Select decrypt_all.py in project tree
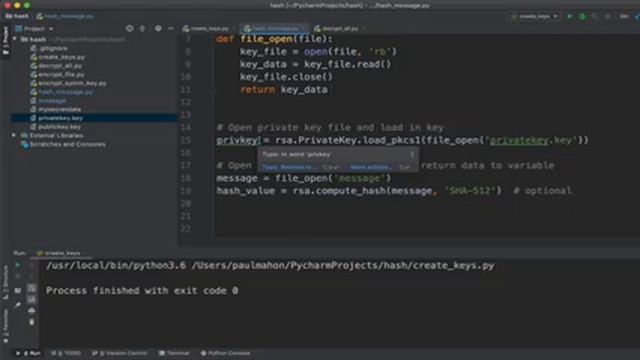This screenshot has width=640, height=360. point(60,66)
